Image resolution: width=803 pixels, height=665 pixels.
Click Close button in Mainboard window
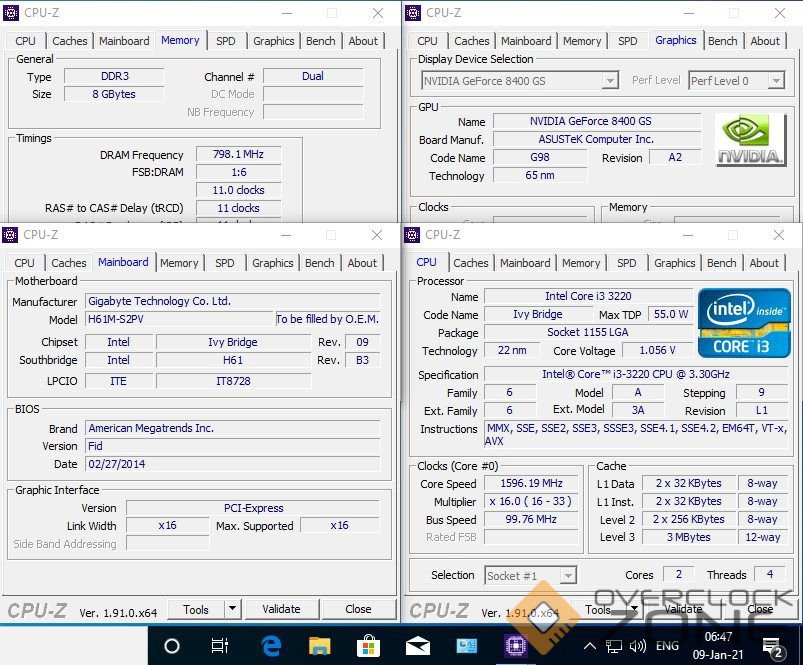coord(358,608)
